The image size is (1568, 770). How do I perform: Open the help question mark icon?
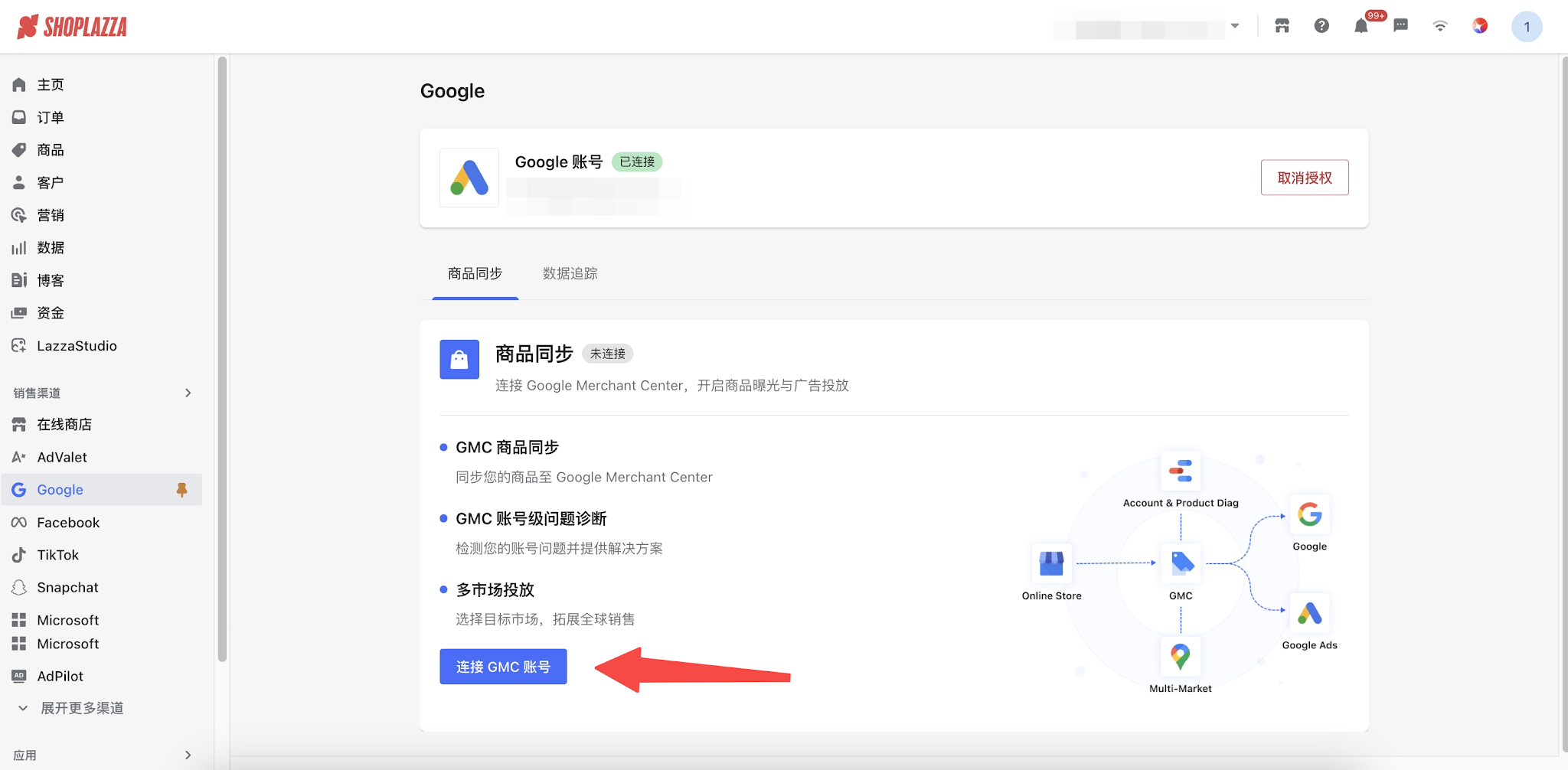pos(1321,26)
